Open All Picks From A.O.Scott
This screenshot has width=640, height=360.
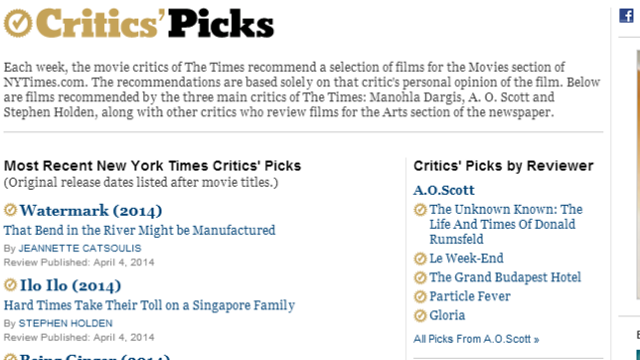click(476, 339)
